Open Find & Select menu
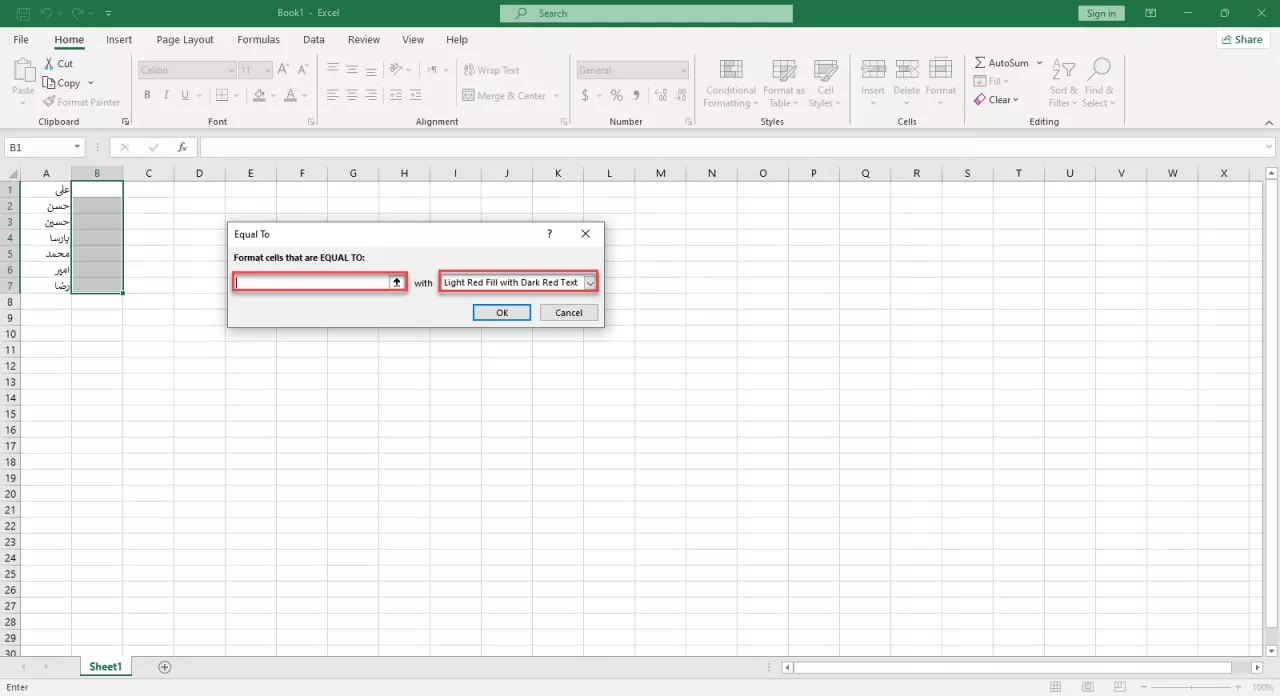Image resolution: width=1280 pixels, height=696 pixels. (1098, 84)
